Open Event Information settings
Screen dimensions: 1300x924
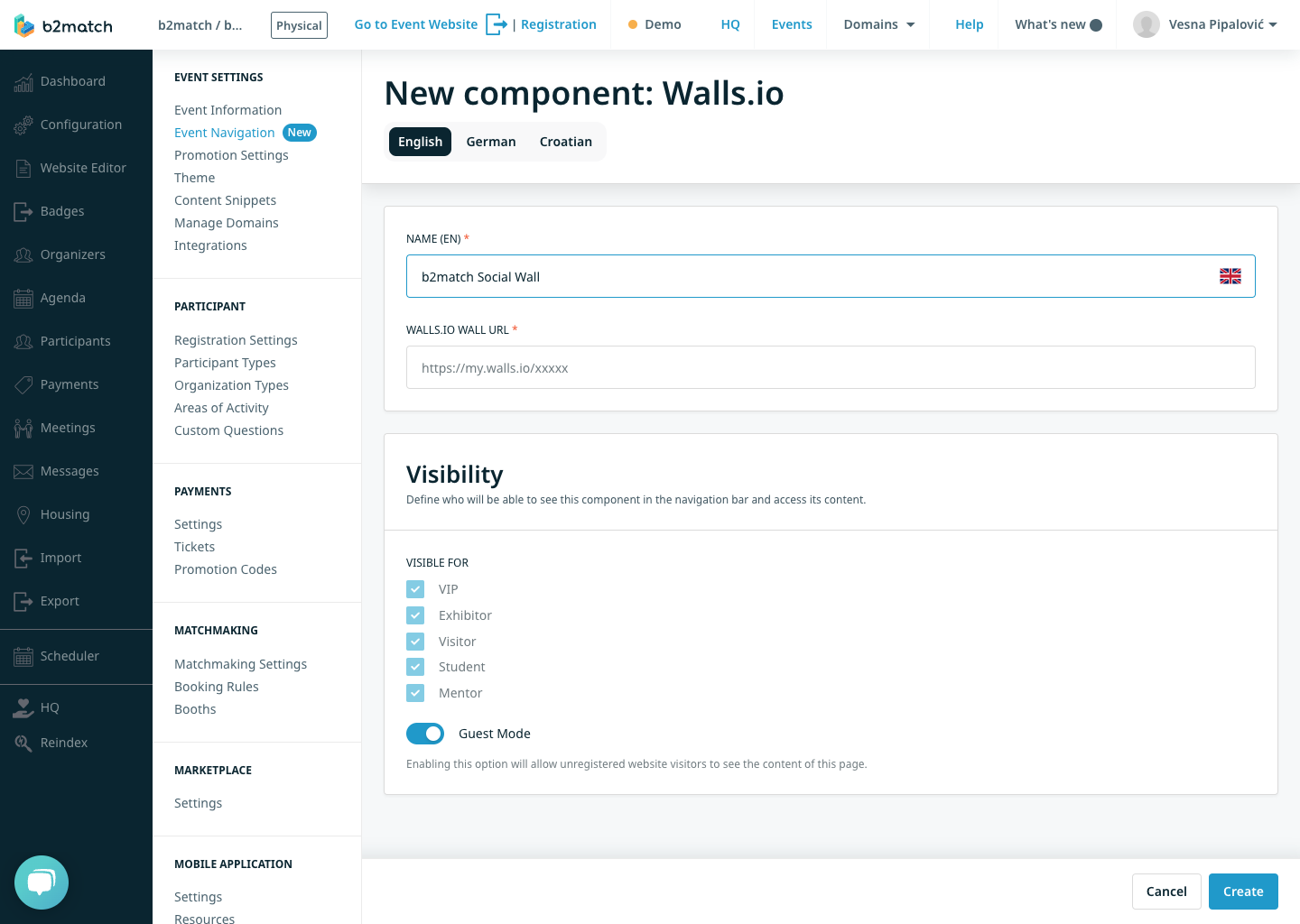coord(228,110)
